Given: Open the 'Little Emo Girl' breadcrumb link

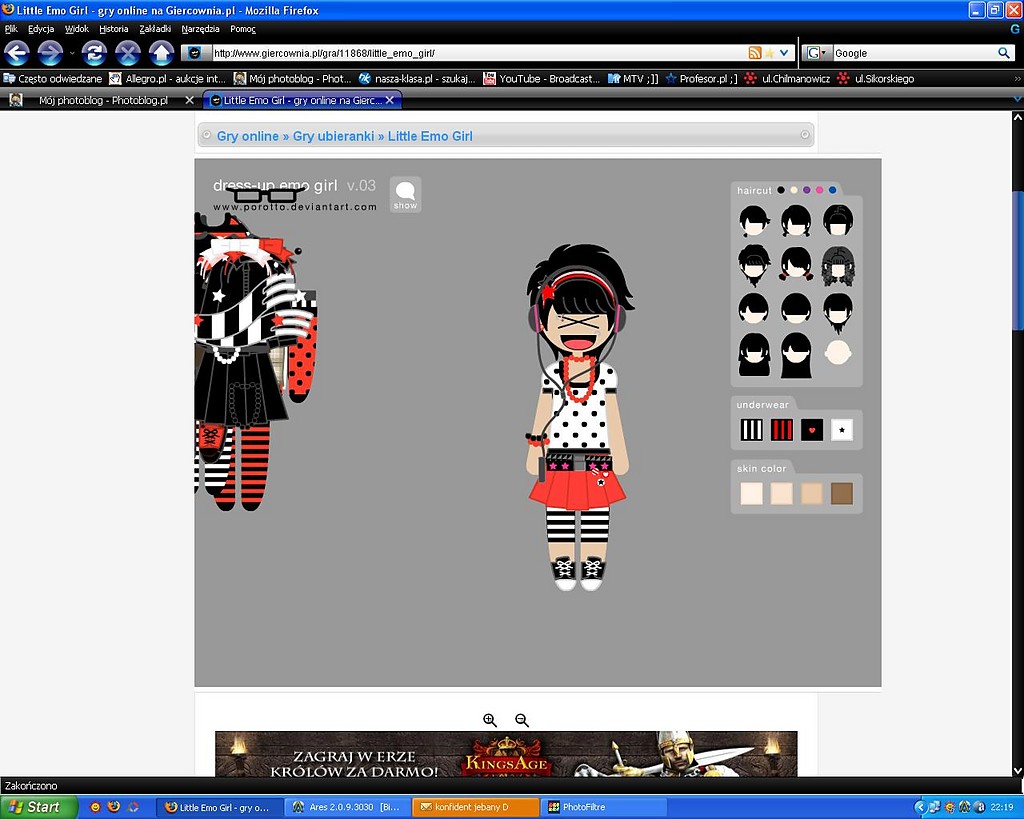Looking at the screenshot, I should pos(430,136).
